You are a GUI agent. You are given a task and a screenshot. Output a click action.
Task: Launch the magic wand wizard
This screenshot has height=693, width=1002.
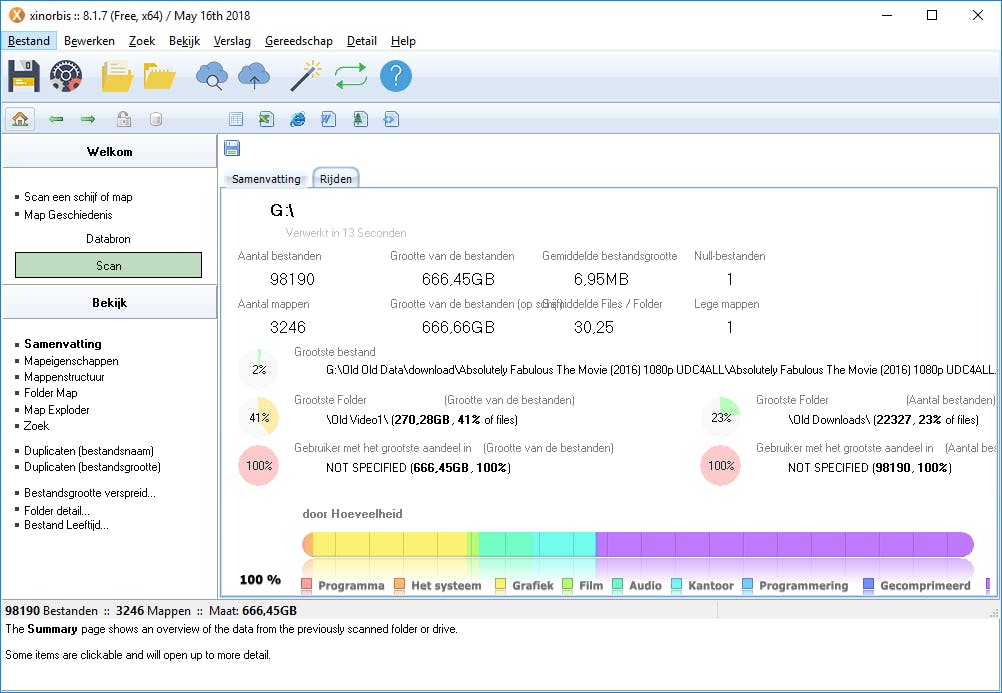[305, 76]
